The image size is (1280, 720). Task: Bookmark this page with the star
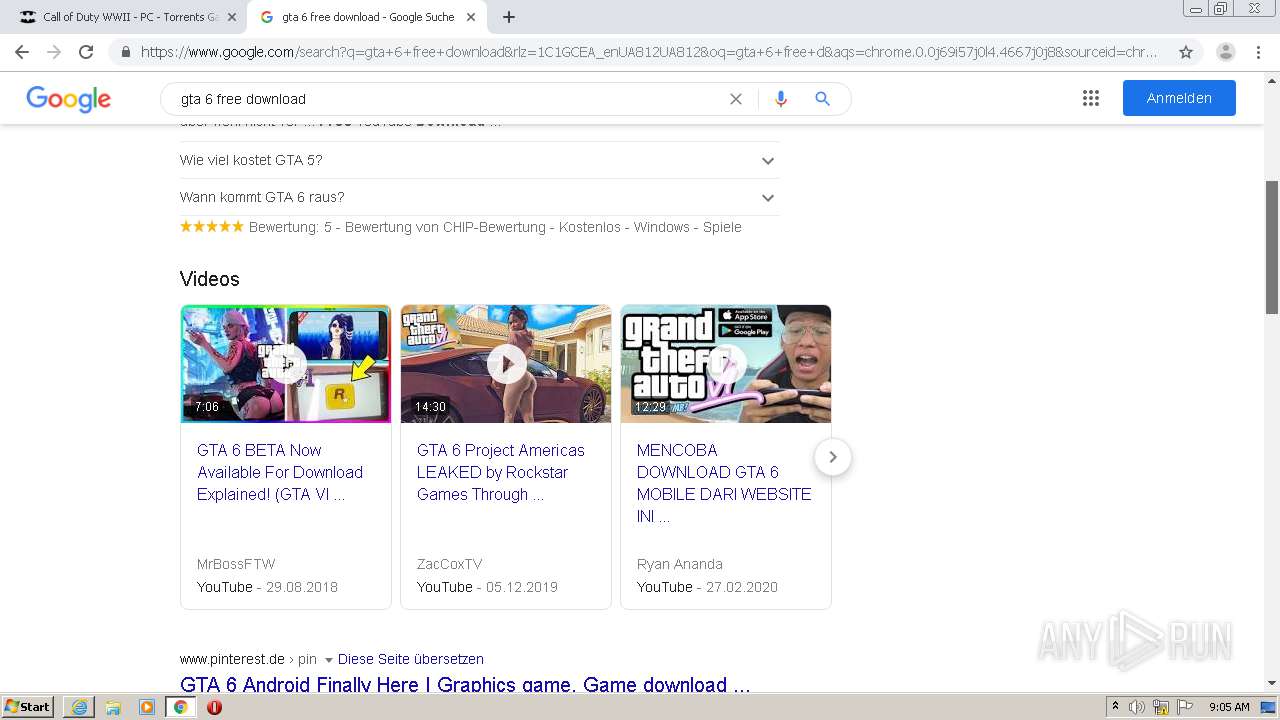[1186, 52]
